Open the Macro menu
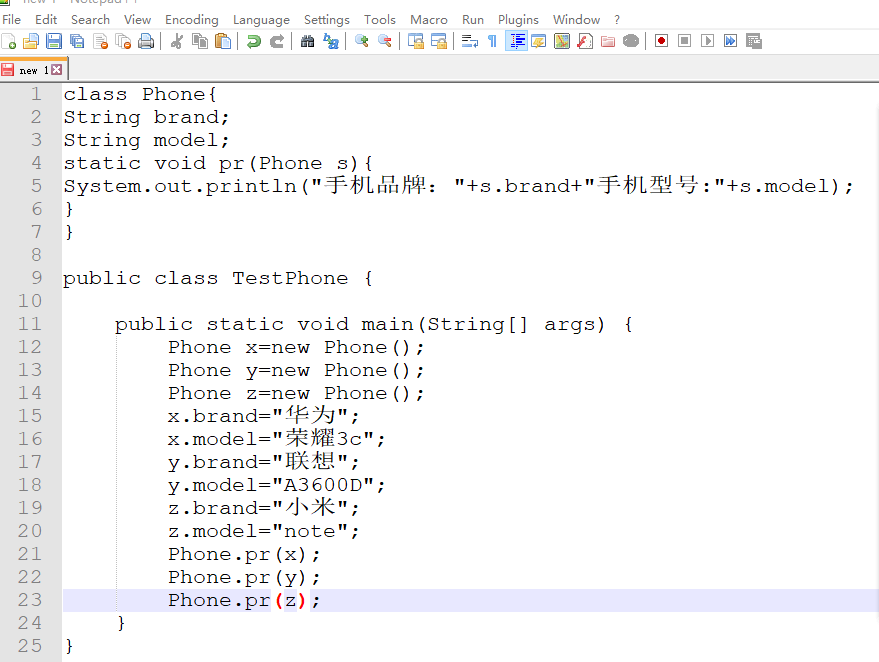Viewport: 879px width, 662px height. click(x=429, y=20)
